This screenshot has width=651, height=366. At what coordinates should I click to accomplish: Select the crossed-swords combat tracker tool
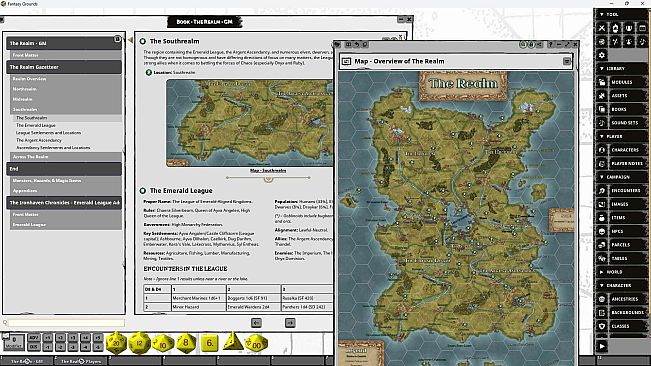[x=602, y=28]
